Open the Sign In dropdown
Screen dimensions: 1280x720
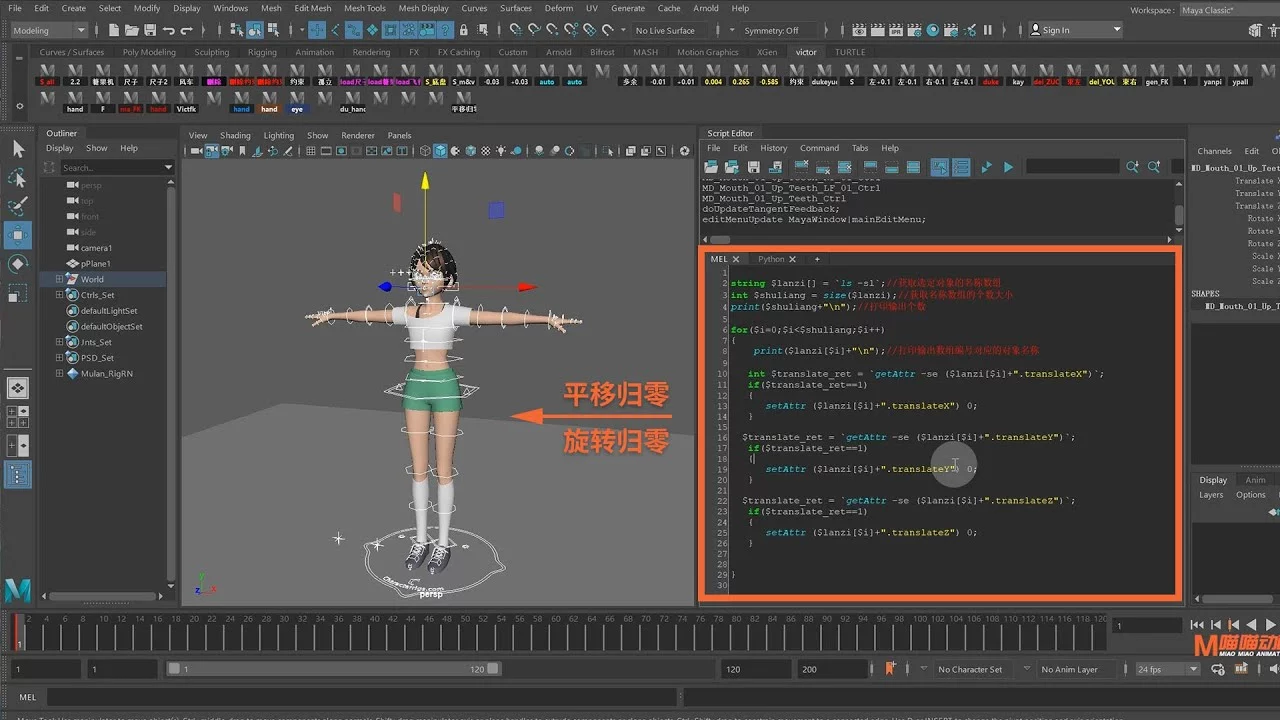pos(1076,31)
